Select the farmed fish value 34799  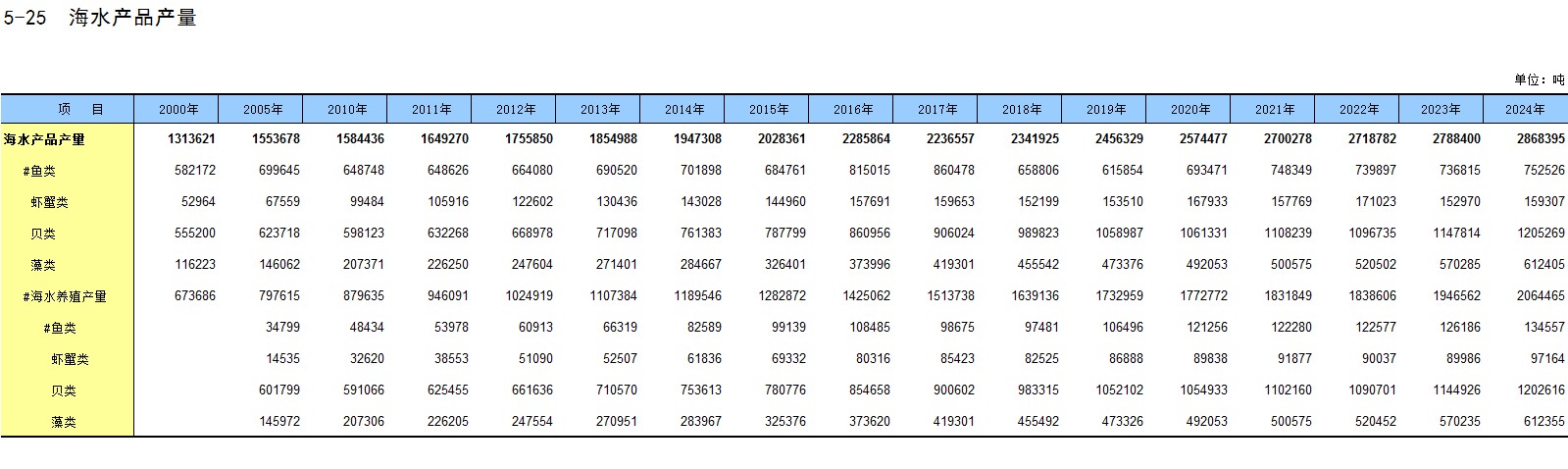282,328
